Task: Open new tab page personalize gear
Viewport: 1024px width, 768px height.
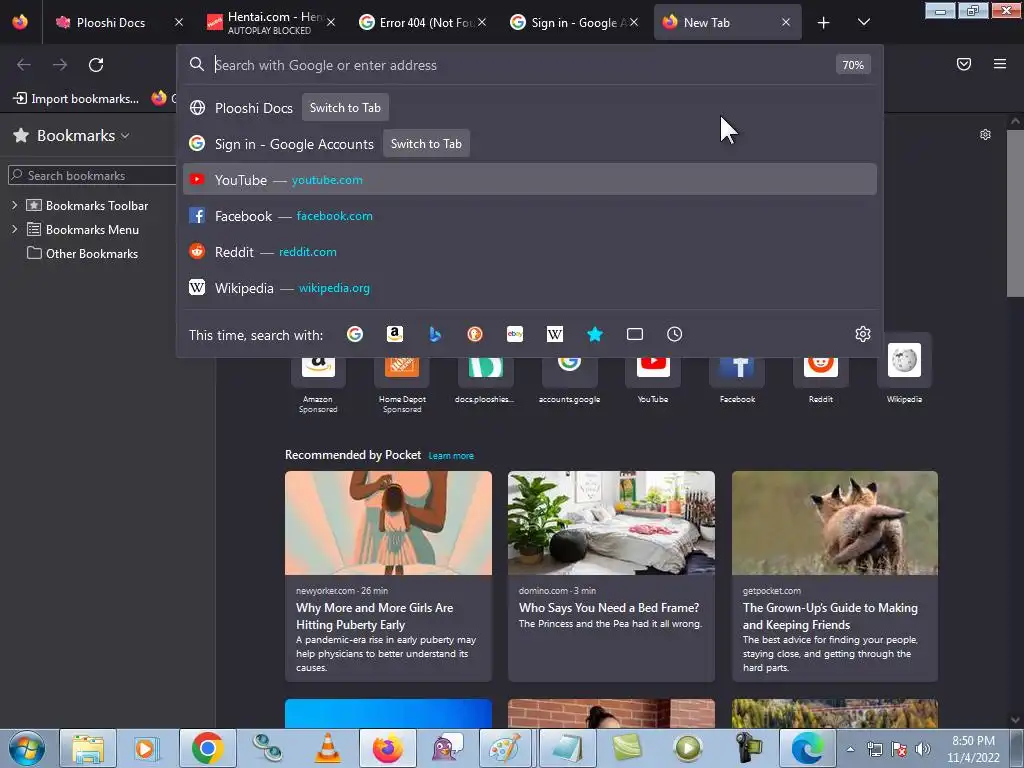Action: (985, 135)
